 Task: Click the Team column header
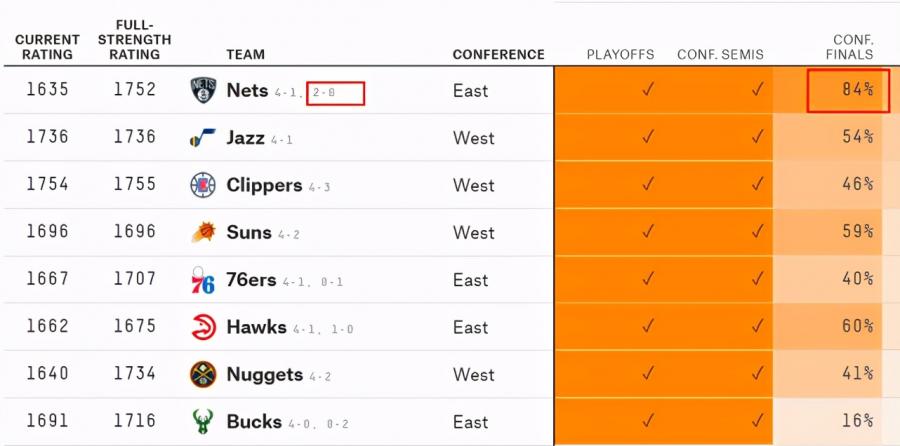click(246, 55)
